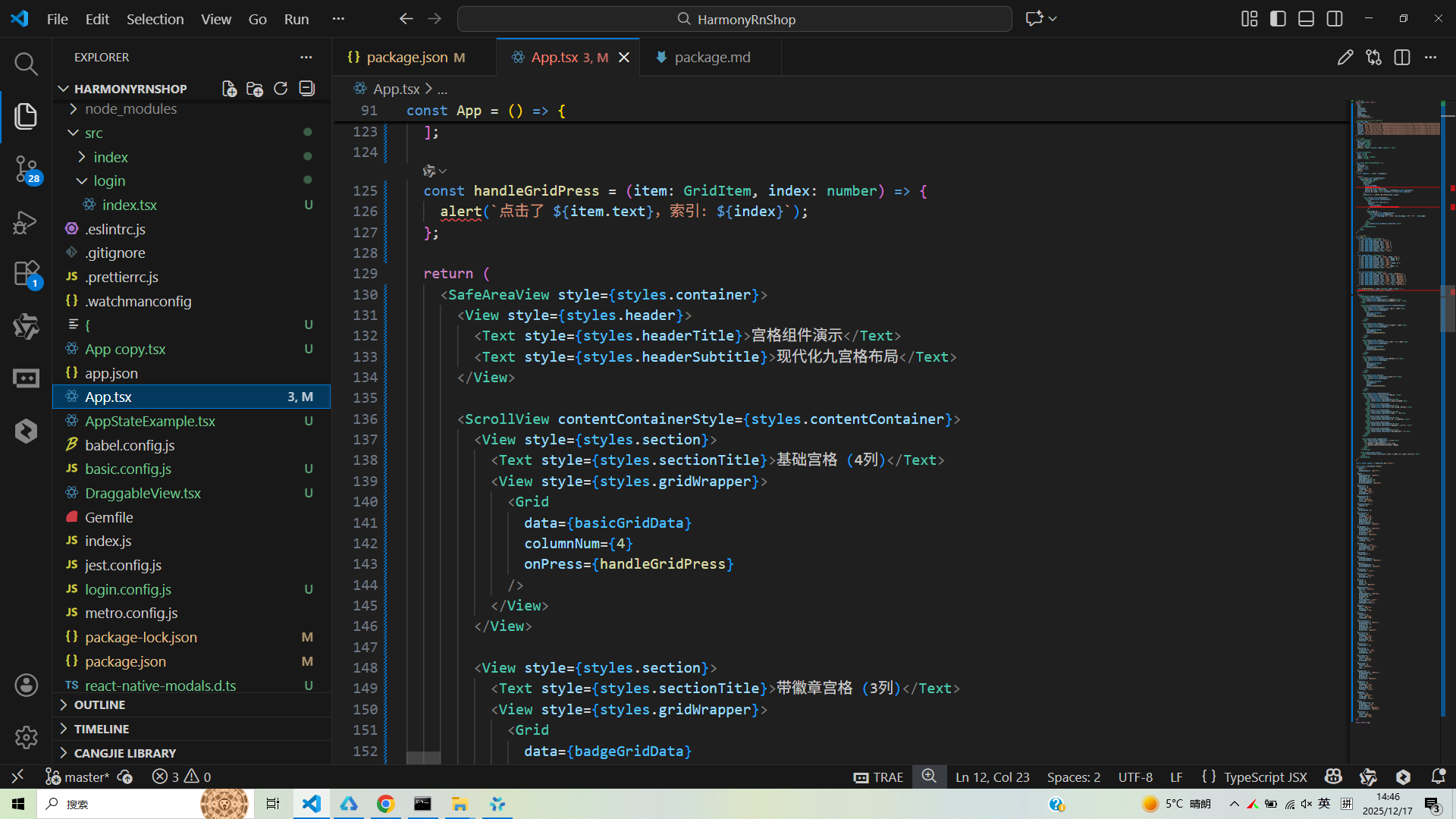The width and height of the screenshot is (1456, 819).
Task: Click Split Editor Right icon
Action: point(1402,58)
